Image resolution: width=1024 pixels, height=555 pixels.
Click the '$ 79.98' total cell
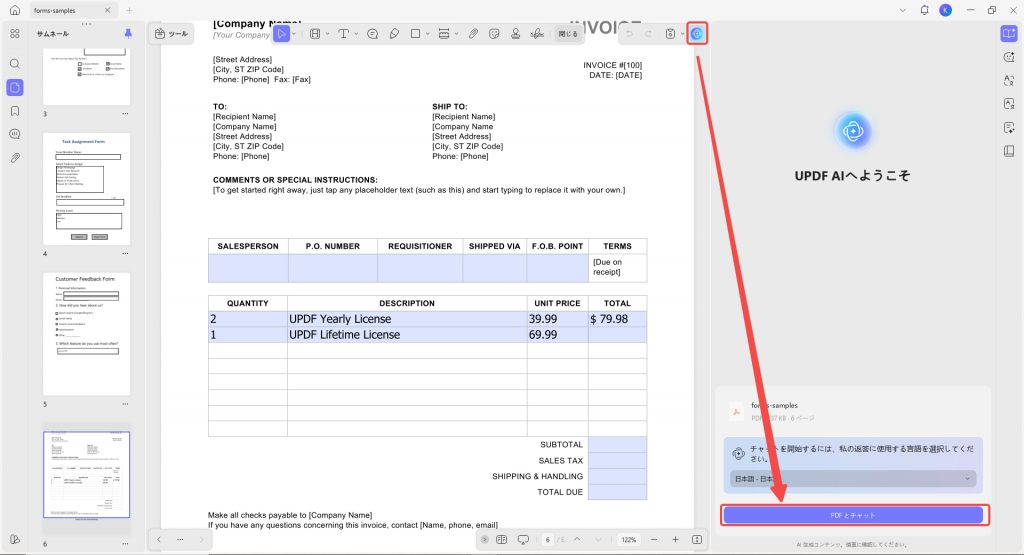617,319
